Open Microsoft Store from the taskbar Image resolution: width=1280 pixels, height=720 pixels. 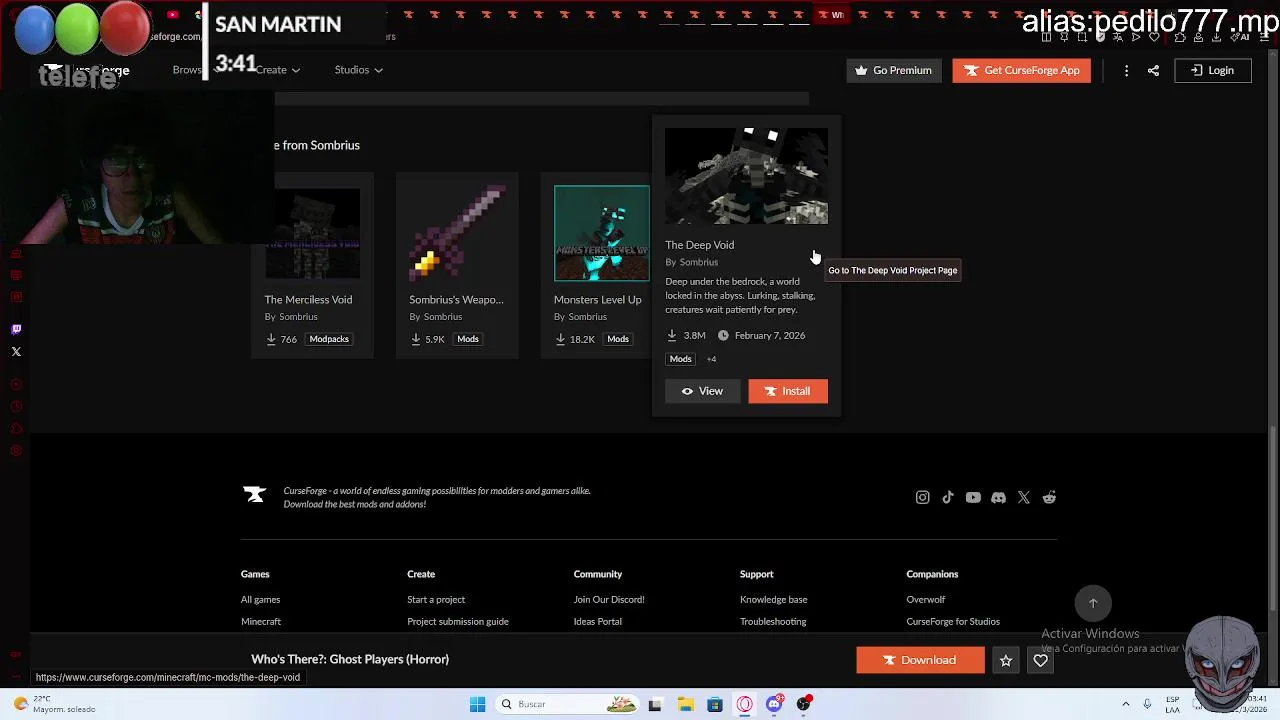click(715, 704)
